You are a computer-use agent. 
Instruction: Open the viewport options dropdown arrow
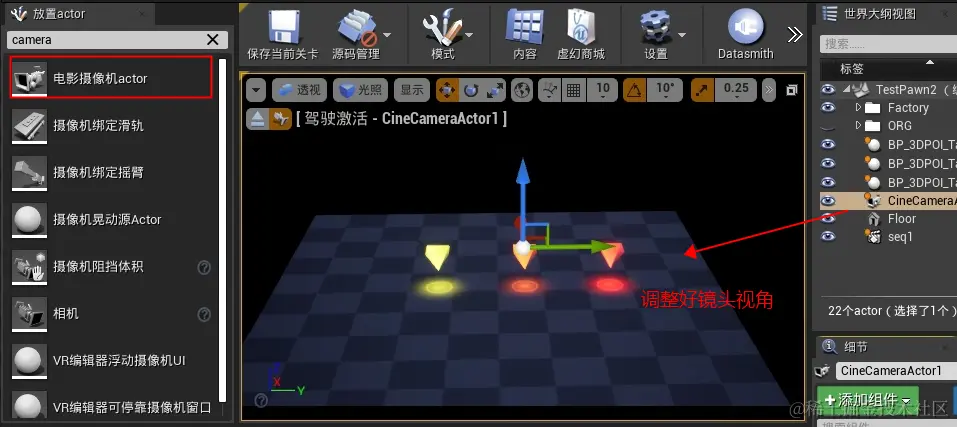256,90
